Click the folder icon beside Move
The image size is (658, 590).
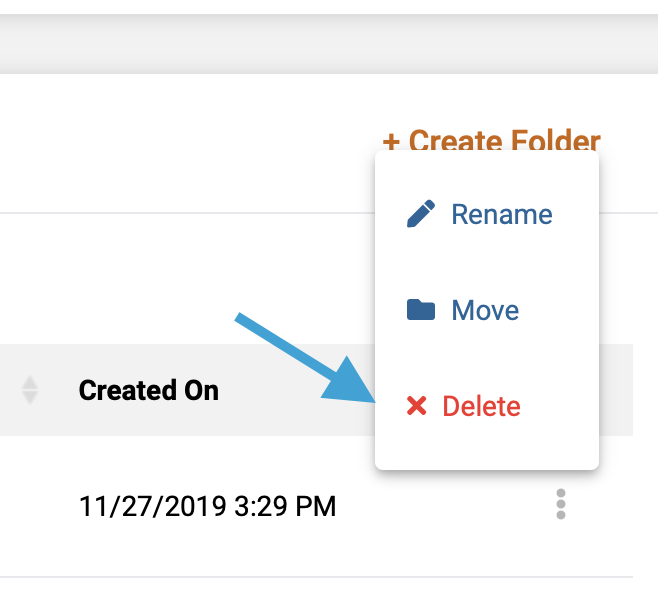coord(421,310)
